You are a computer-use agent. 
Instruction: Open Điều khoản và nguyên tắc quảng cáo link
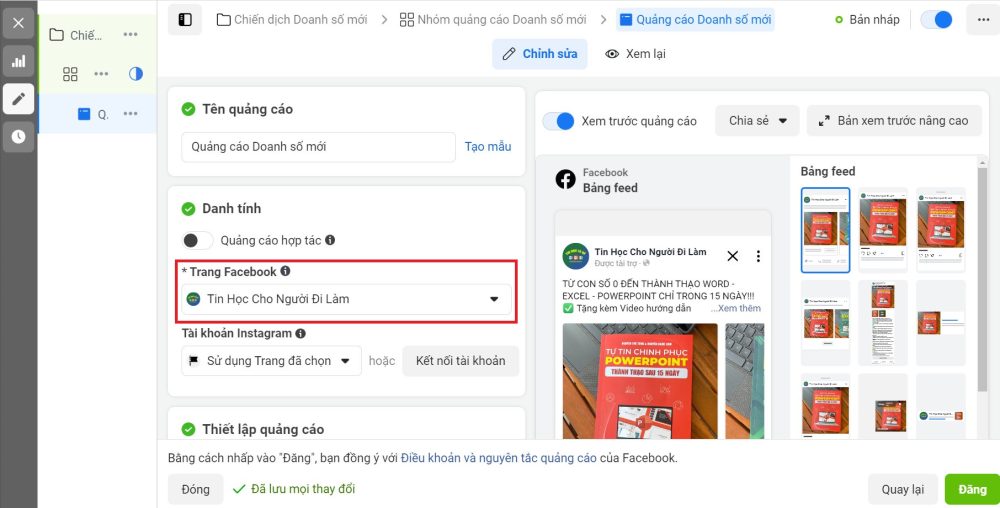pos(499,458)
